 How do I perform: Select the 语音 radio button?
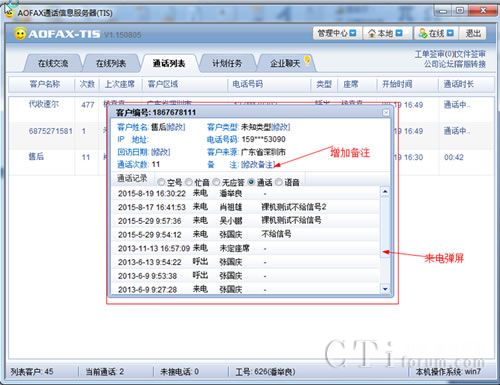[x=279, y=182]
